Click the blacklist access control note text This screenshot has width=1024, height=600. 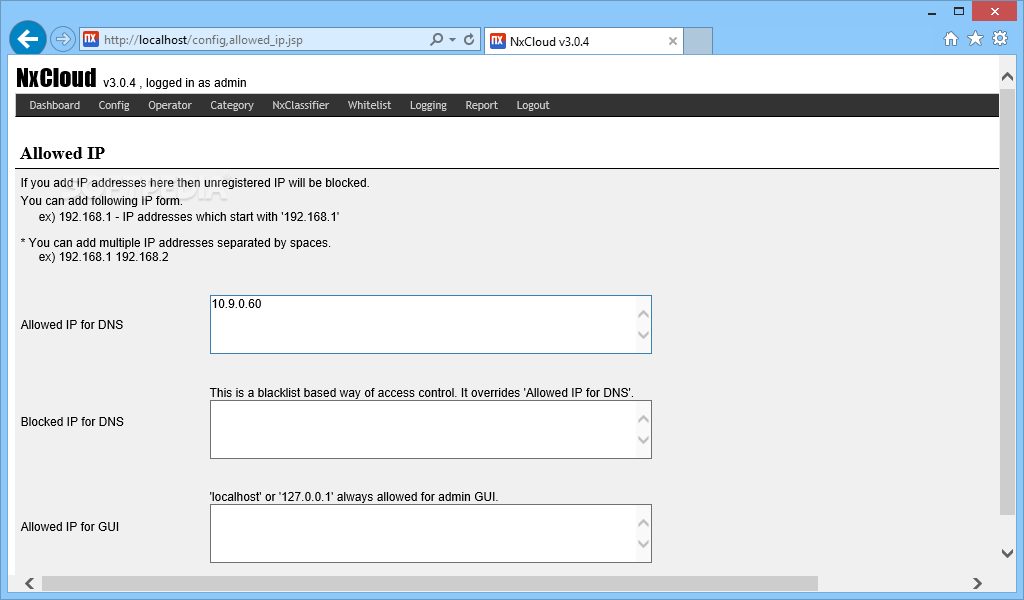[421, 392]
